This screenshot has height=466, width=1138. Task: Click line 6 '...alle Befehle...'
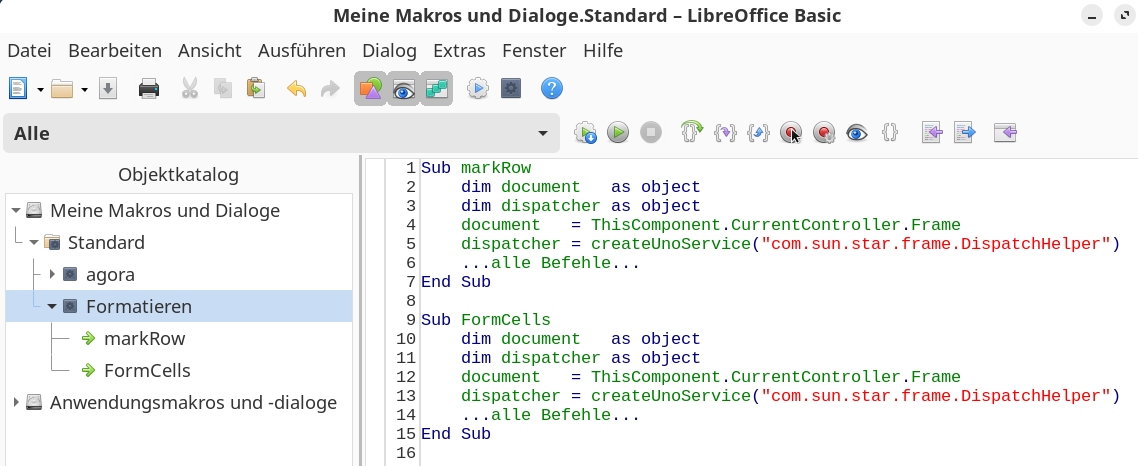click(x=550, y=263)
